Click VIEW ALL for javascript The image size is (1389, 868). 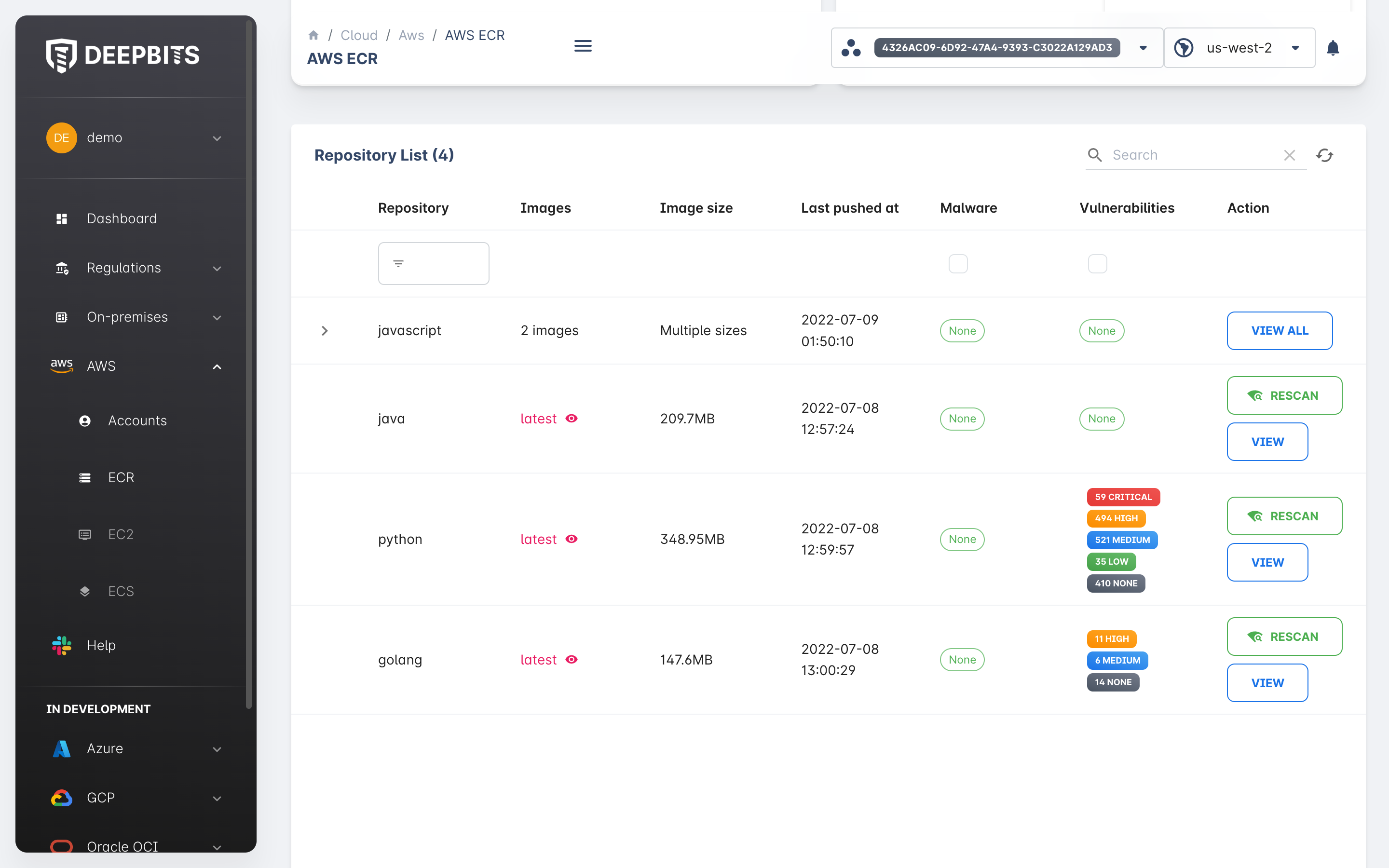point(1280,331)
